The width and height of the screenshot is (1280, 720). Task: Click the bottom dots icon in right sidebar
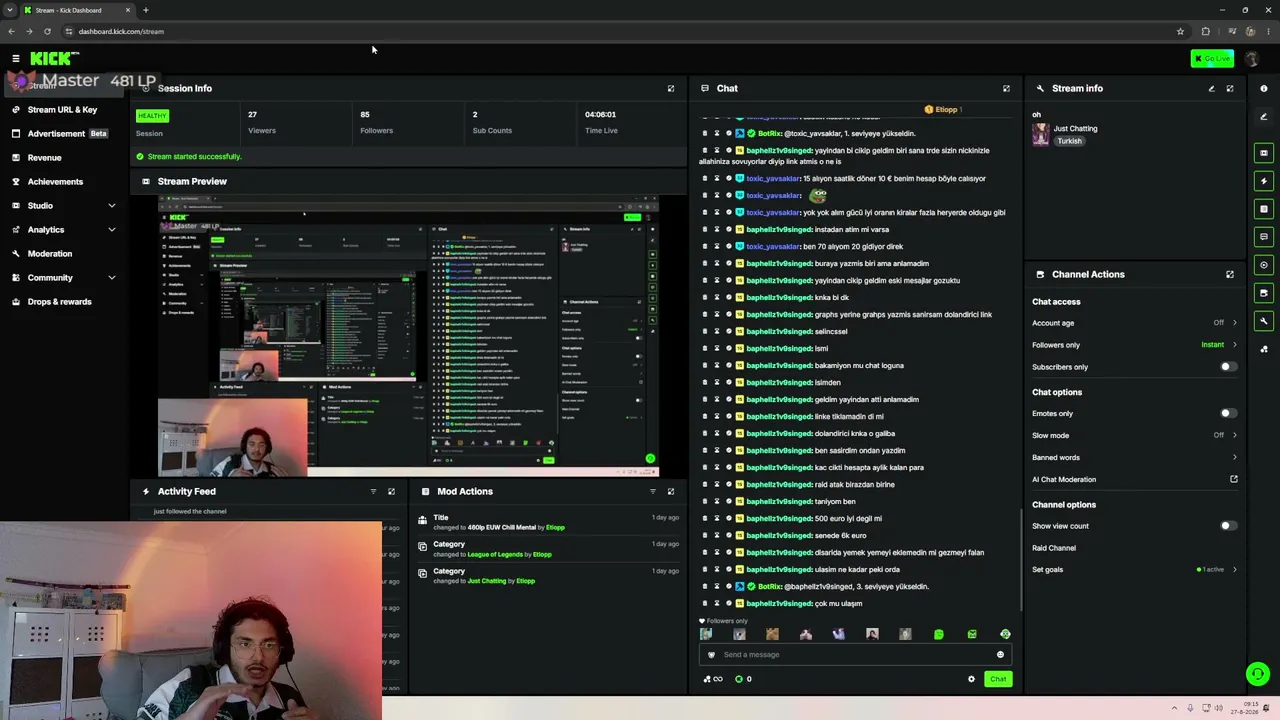(x=1264, y=349)
